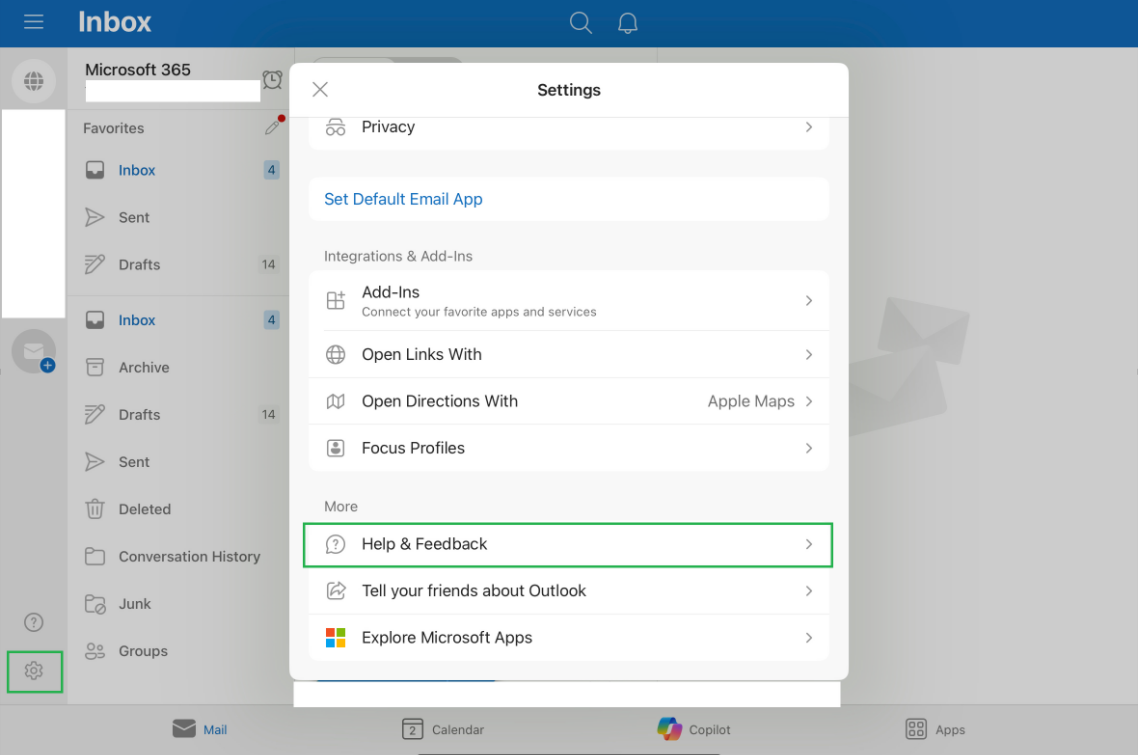Open the Focus Profiles settings
The width and height of the screenshot is (1138, 755).
[568, 448]
